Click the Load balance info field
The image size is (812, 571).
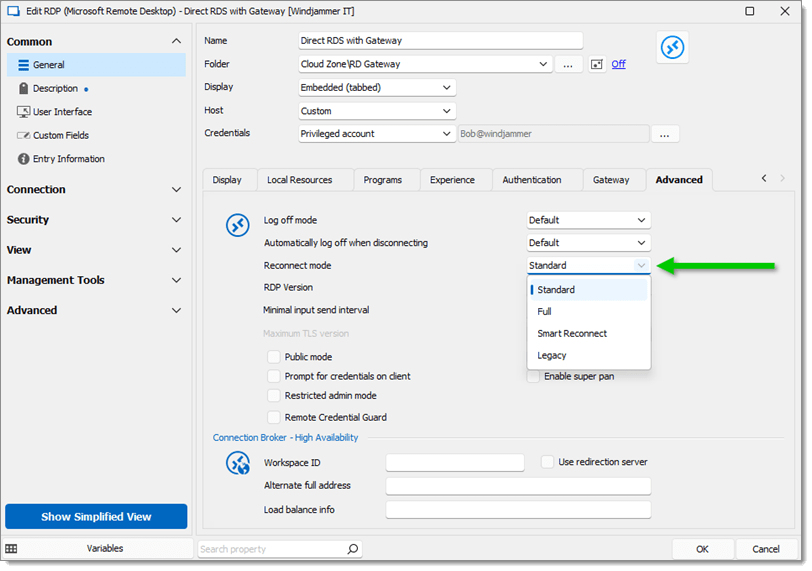point(518,510)
